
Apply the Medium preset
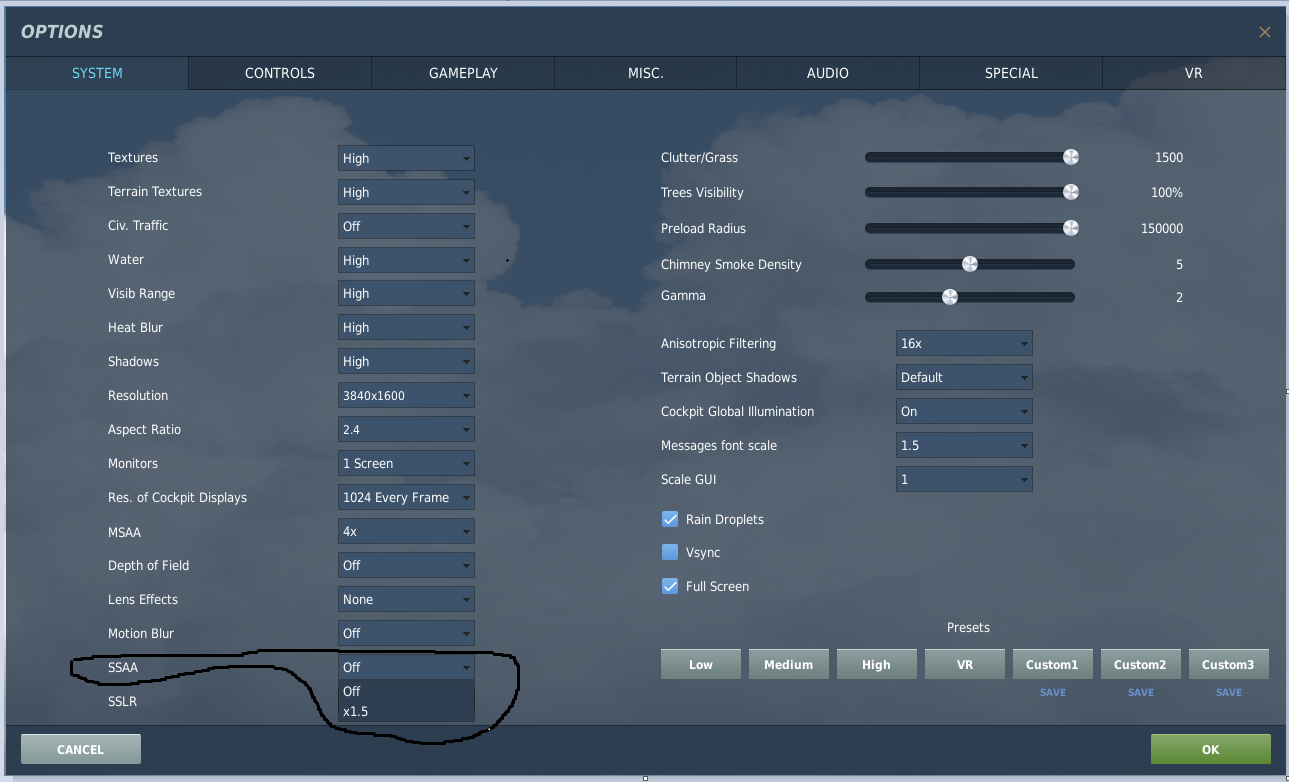click(x=789, y=665)
